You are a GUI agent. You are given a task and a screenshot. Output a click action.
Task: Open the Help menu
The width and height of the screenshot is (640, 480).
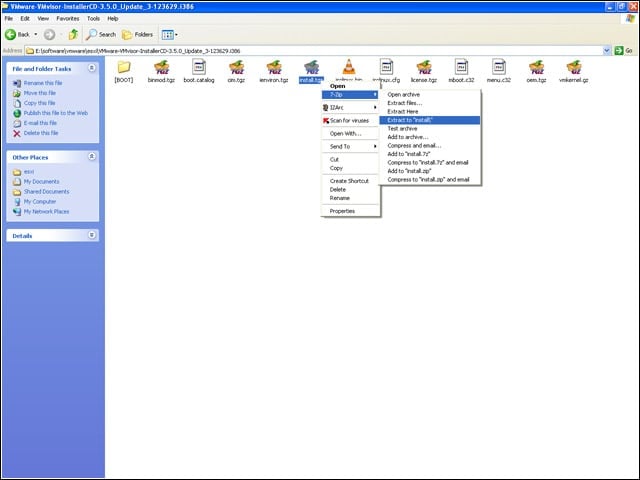113,18
